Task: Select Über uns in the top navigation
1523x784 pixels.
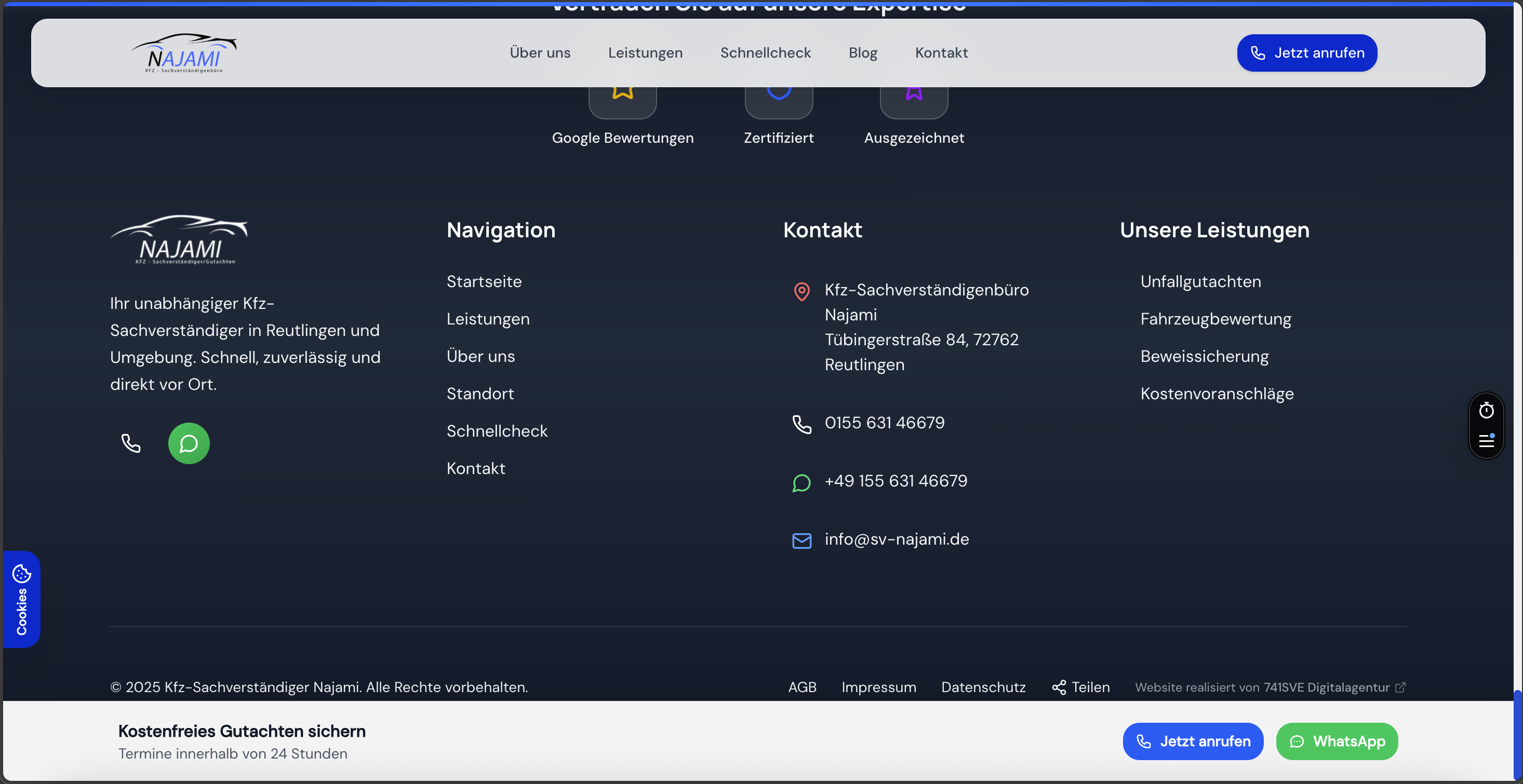Action: (x=539, y=52)
